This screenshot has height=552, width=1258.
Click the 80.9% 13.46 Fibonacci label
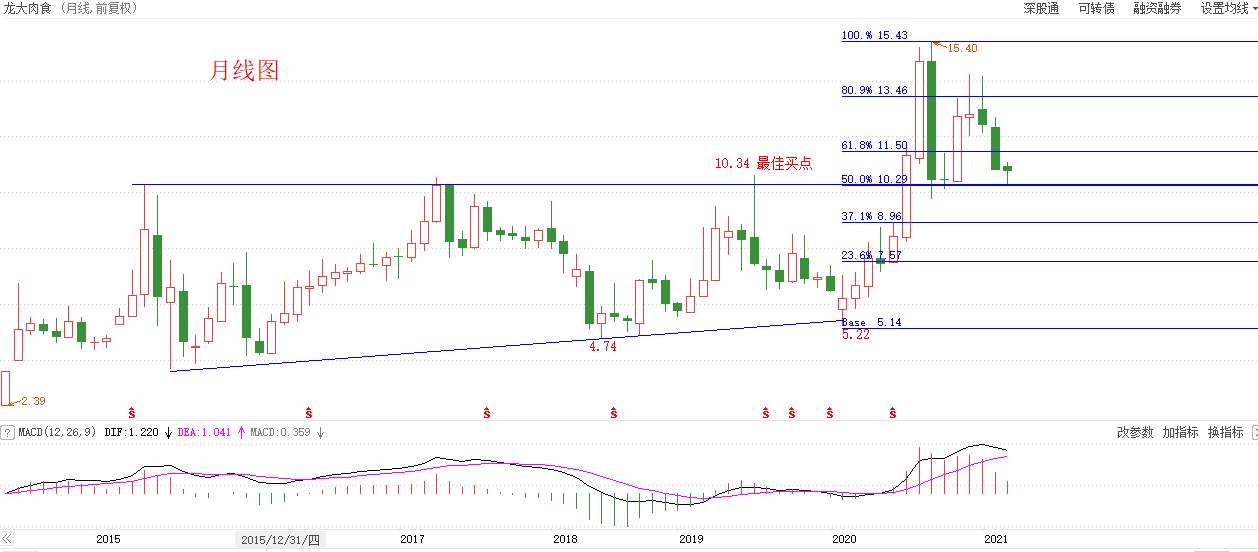pyautogui.click(x=874, y=90)
